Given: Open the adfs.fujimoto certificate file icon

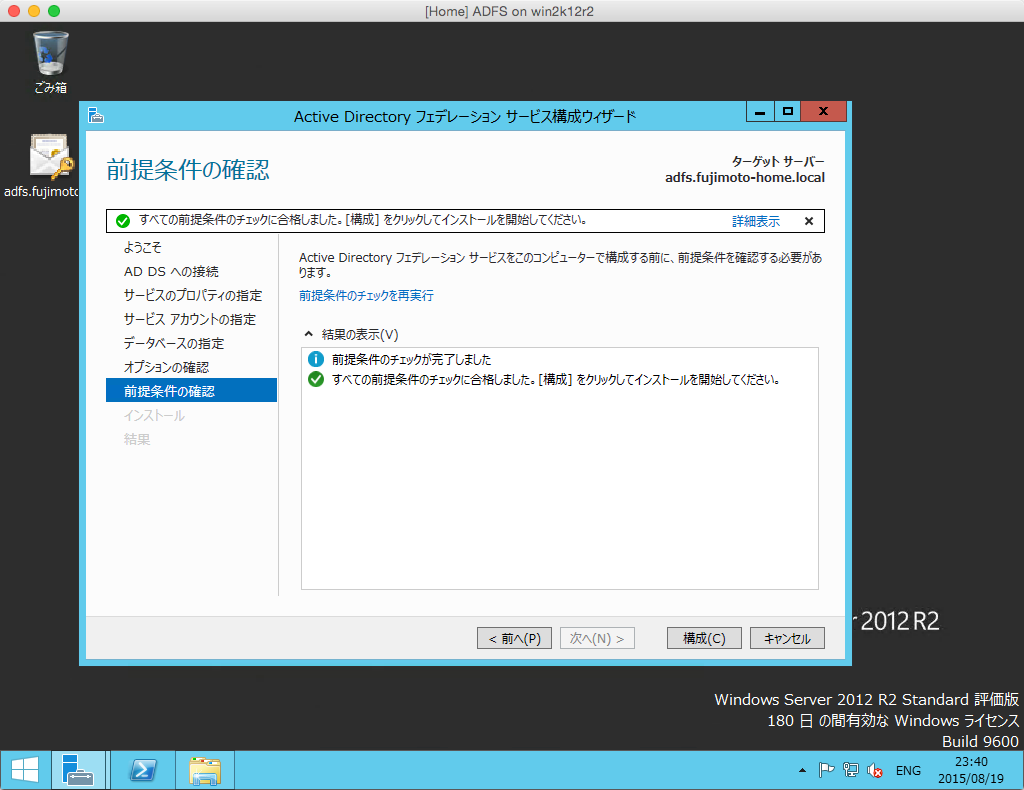Looking at the screenshot, I should point(50,158).
